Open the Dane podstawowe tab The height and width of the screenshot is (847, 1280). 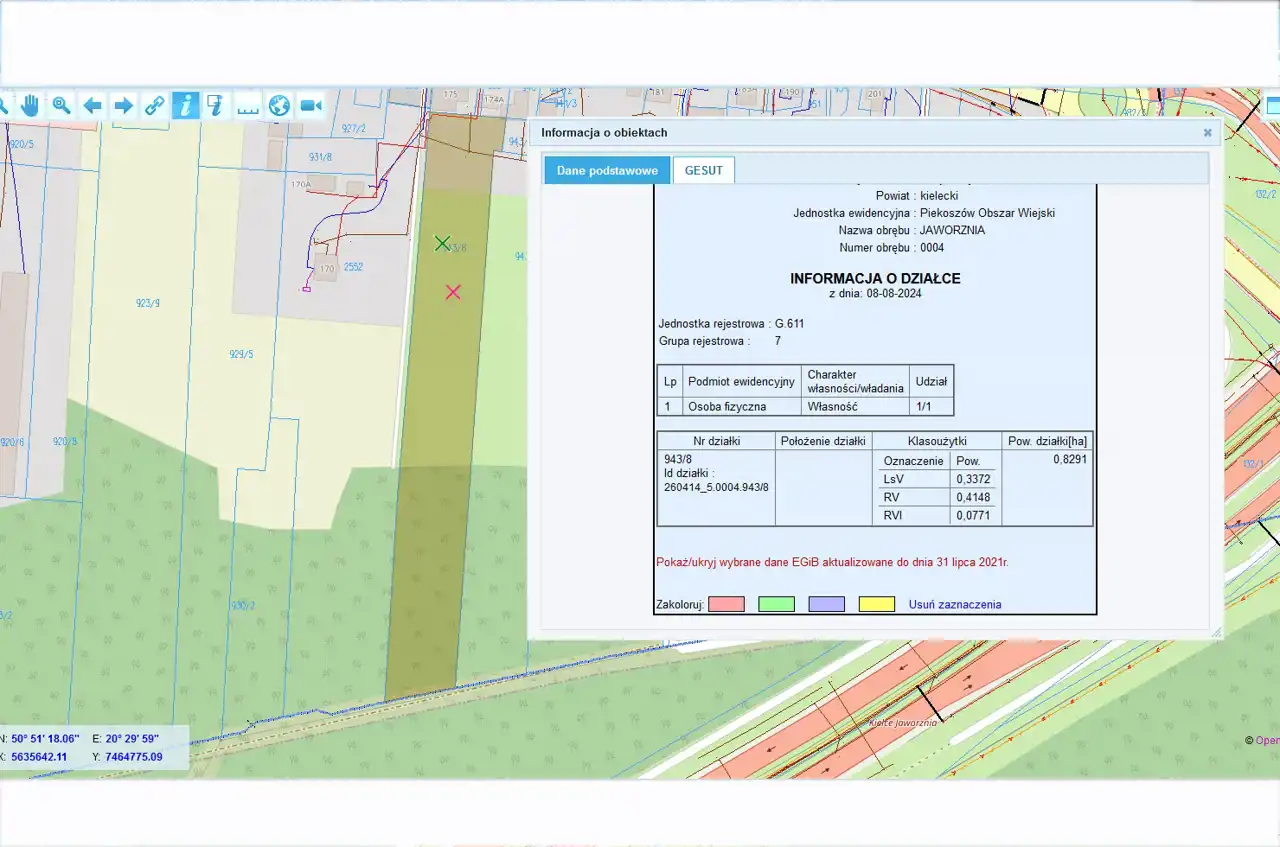pos(607,171)
